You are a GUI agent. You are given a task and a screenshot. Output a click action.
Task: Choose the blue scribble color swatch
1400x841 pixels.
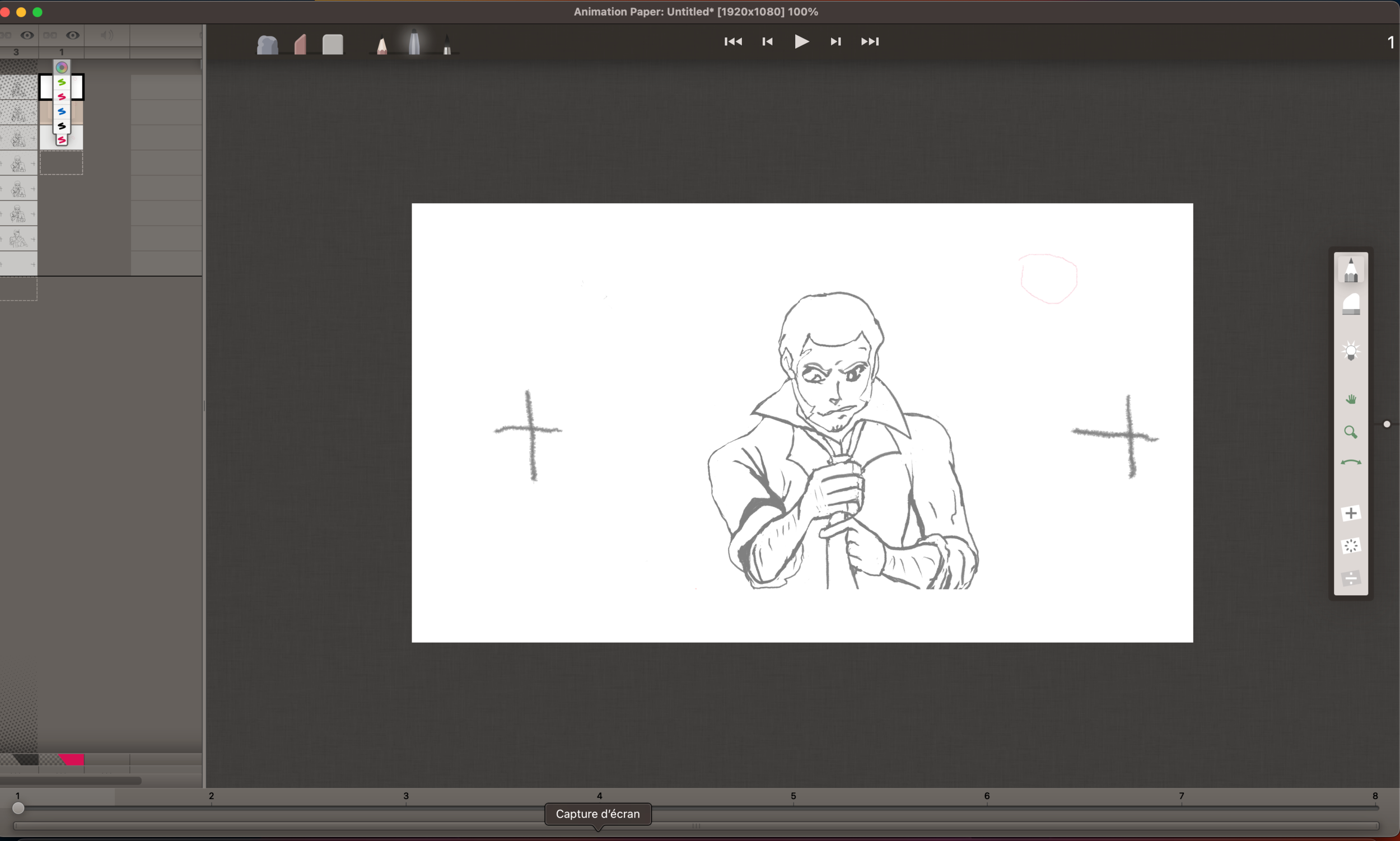click(62, 111)
